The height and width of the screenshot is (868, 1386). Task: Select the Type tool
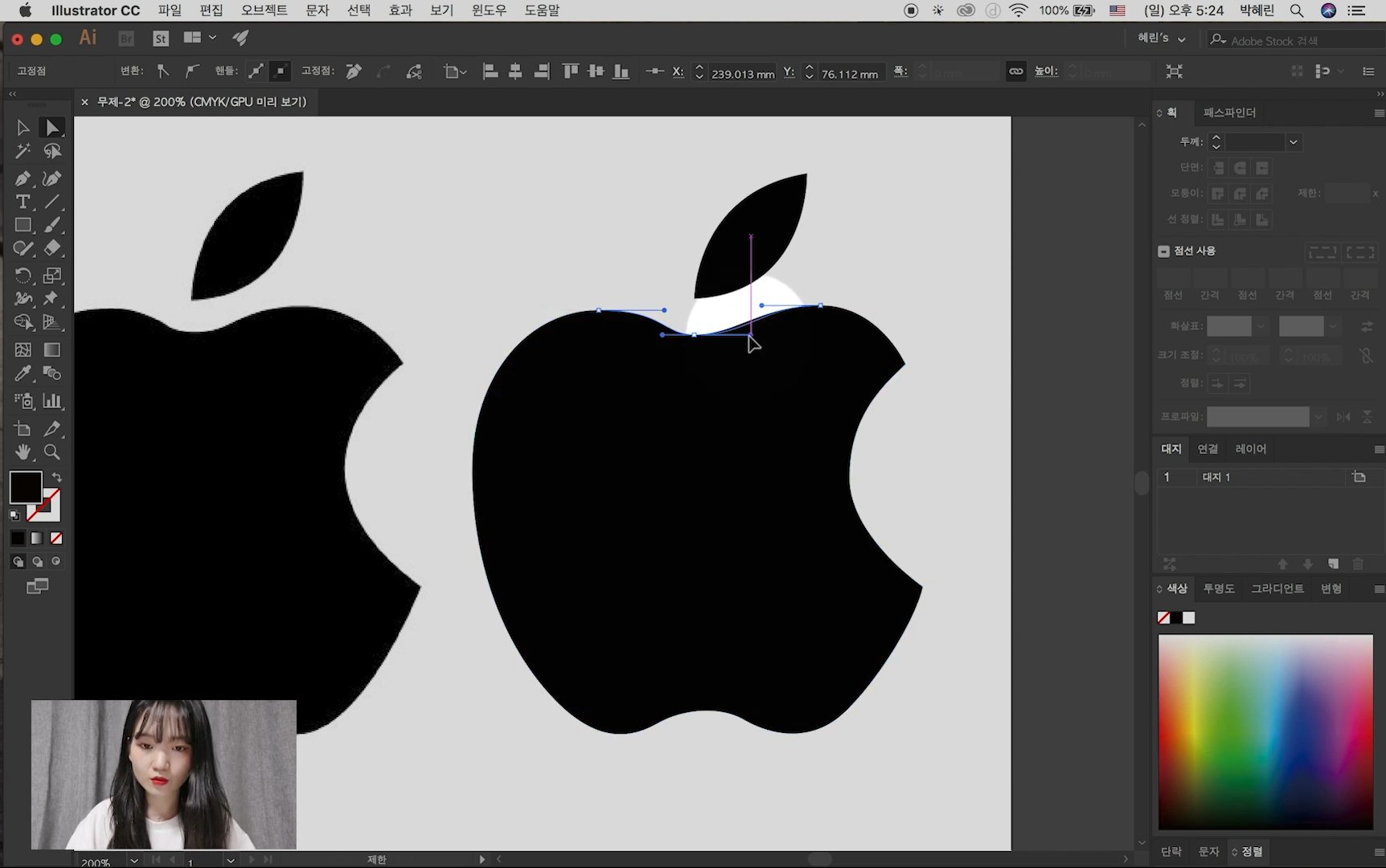click(23, 202)
